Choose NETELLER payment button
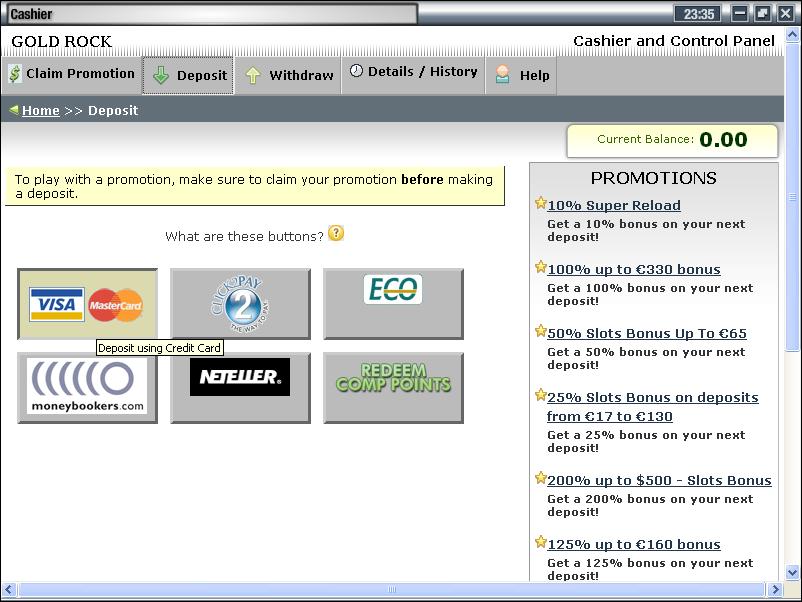The width and height of the screenshot is (802, 602). click(240, 388)
